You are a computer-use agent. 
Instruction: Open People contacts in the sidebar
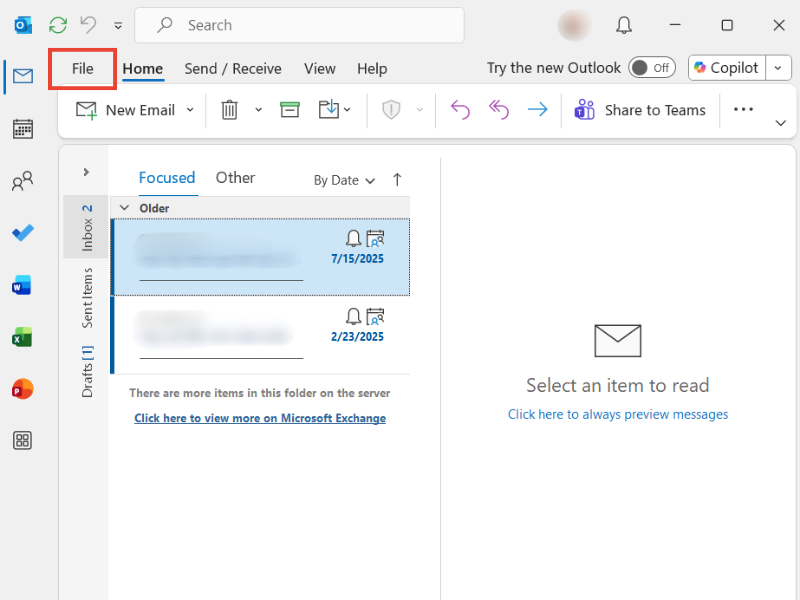pyautogui.click(x=22, y=181)
